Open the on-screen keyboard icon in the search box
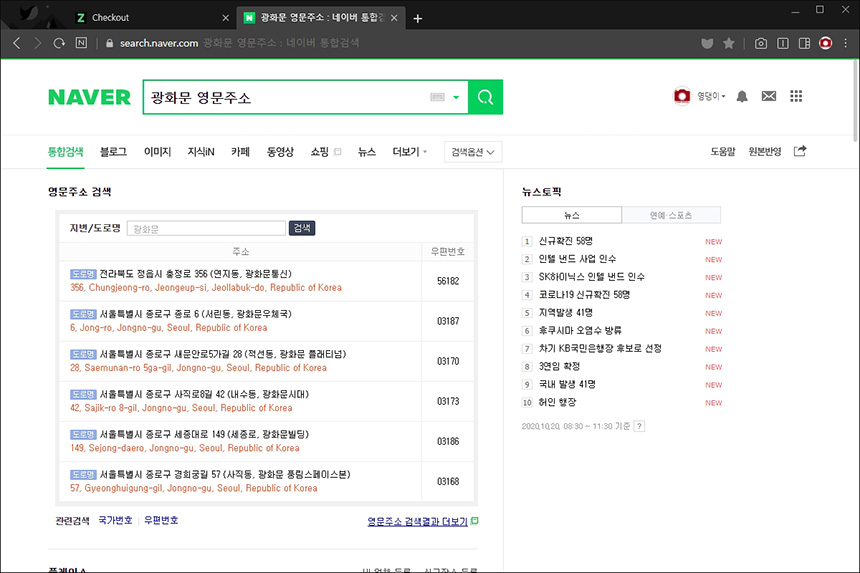 tap(437, 97)
